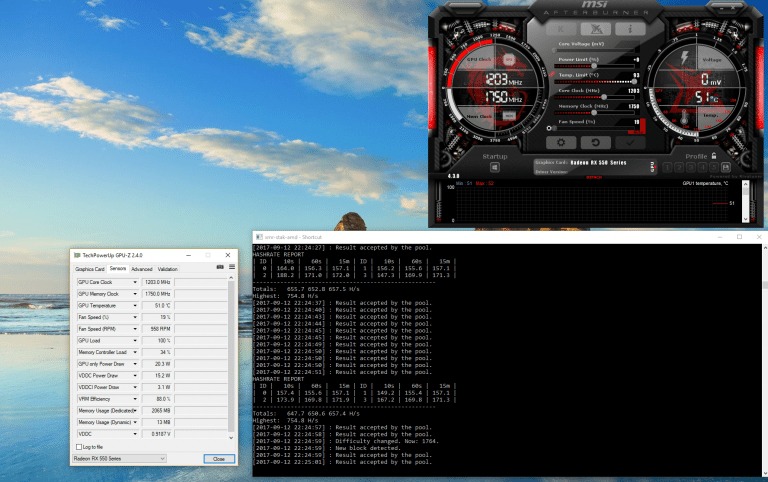
Task: Open GPU-Z hamburger menu
Action: coord(232,268)
